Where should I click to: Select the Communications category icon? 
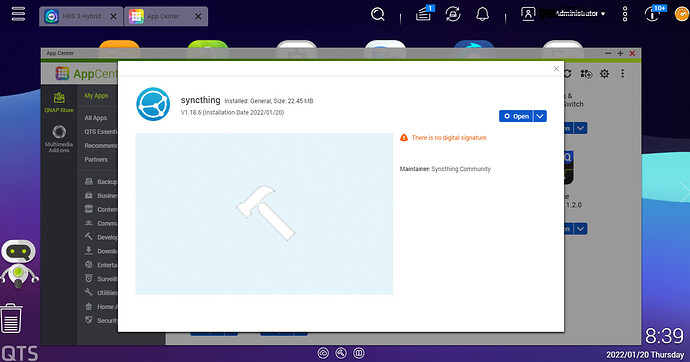coord(88,223)
